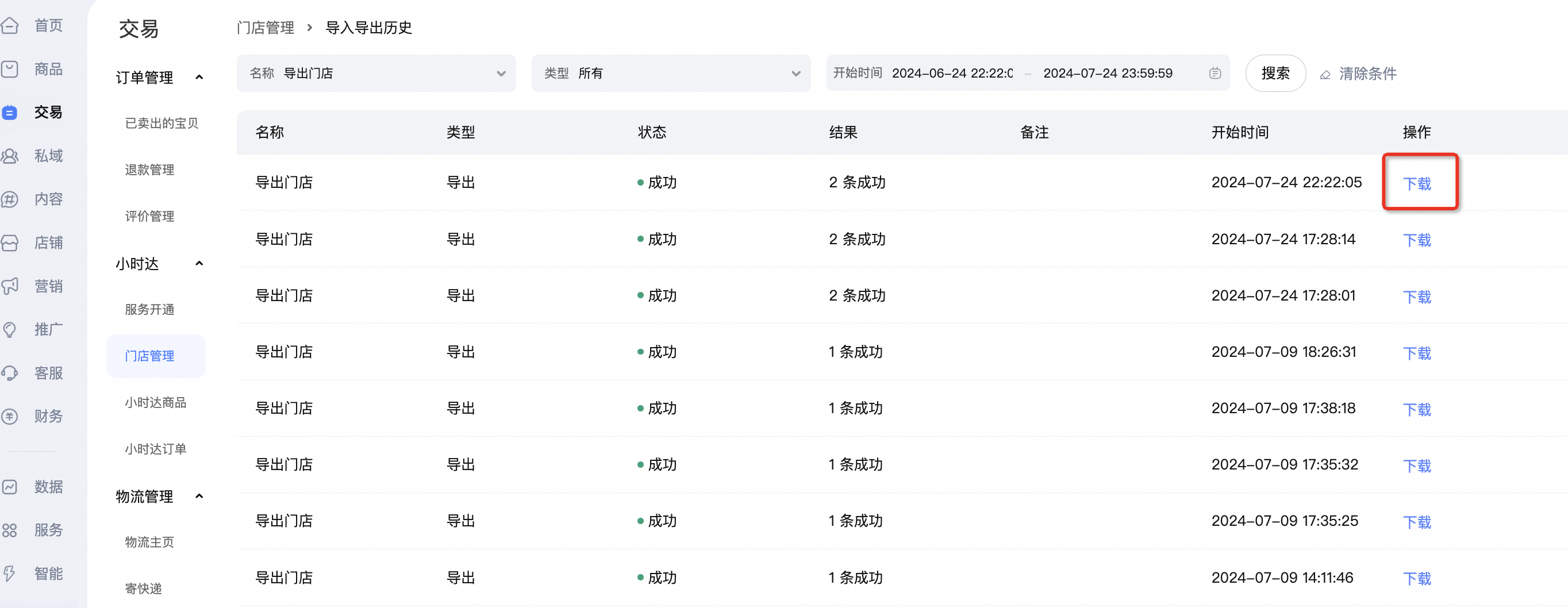This screenshot has height=608, width=1568.
Task: Open the 内容 content icon
Action: pyautogui.click(x=9, y=199)
